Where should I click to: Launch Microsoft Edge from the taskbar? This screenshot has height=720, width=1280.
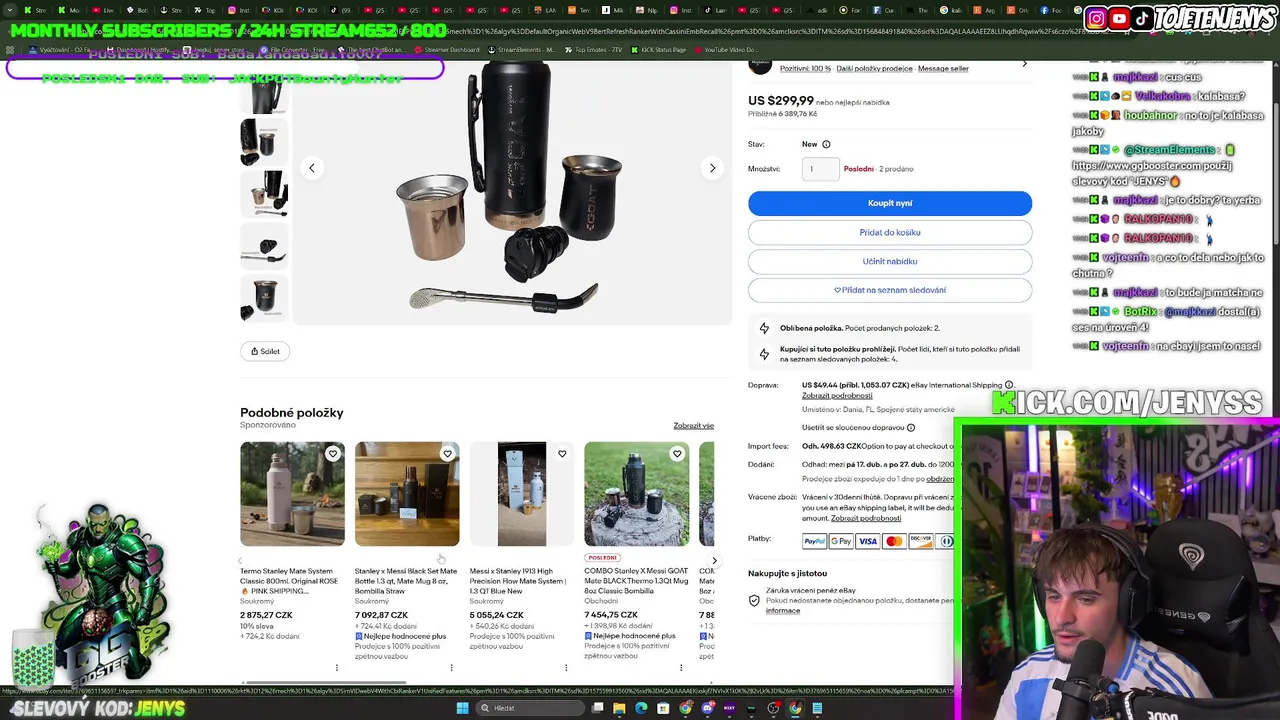641,708
